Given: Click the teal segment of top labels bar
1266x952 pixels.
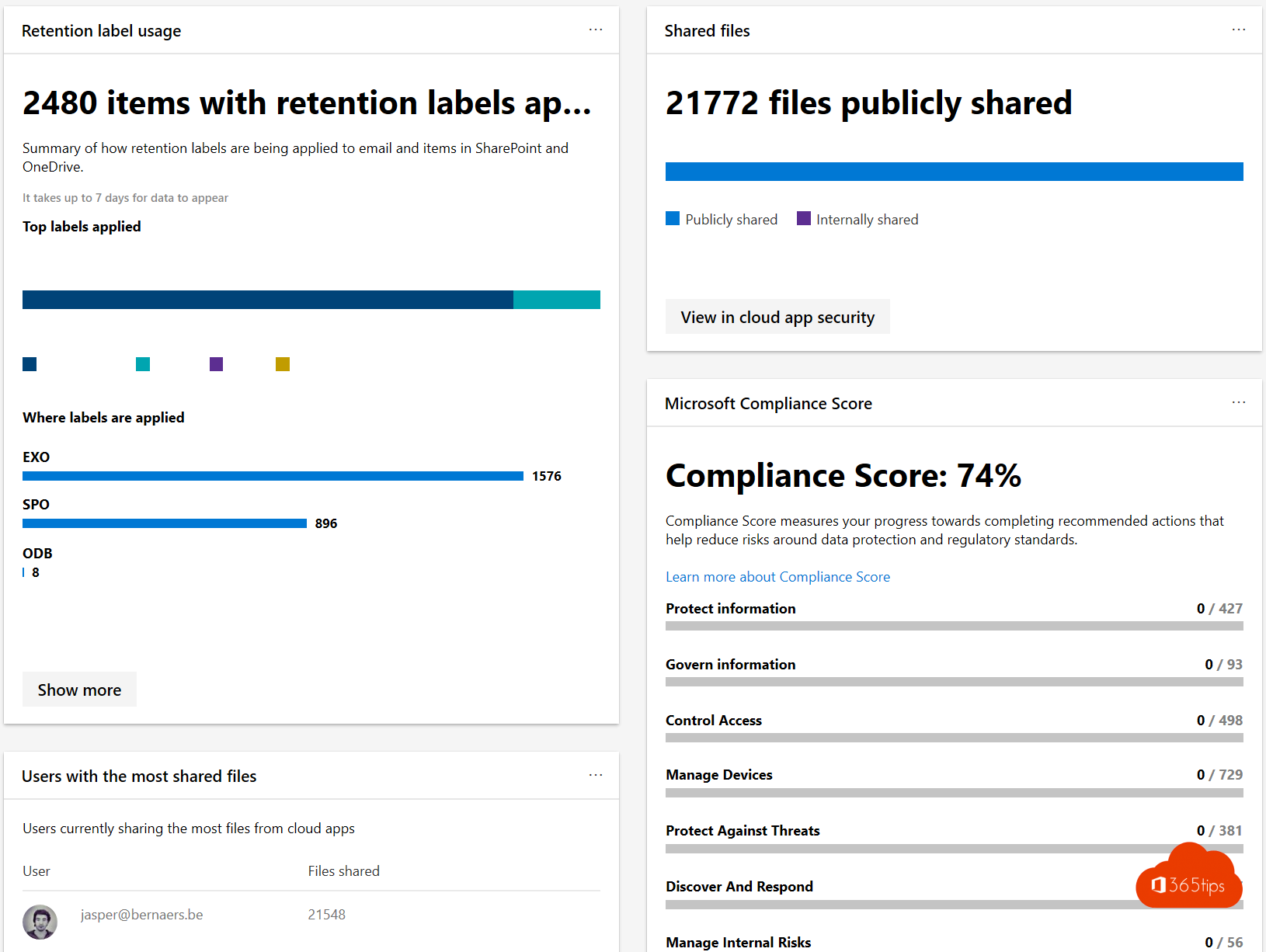Looking at the screenshot, I should click(557, 300).
